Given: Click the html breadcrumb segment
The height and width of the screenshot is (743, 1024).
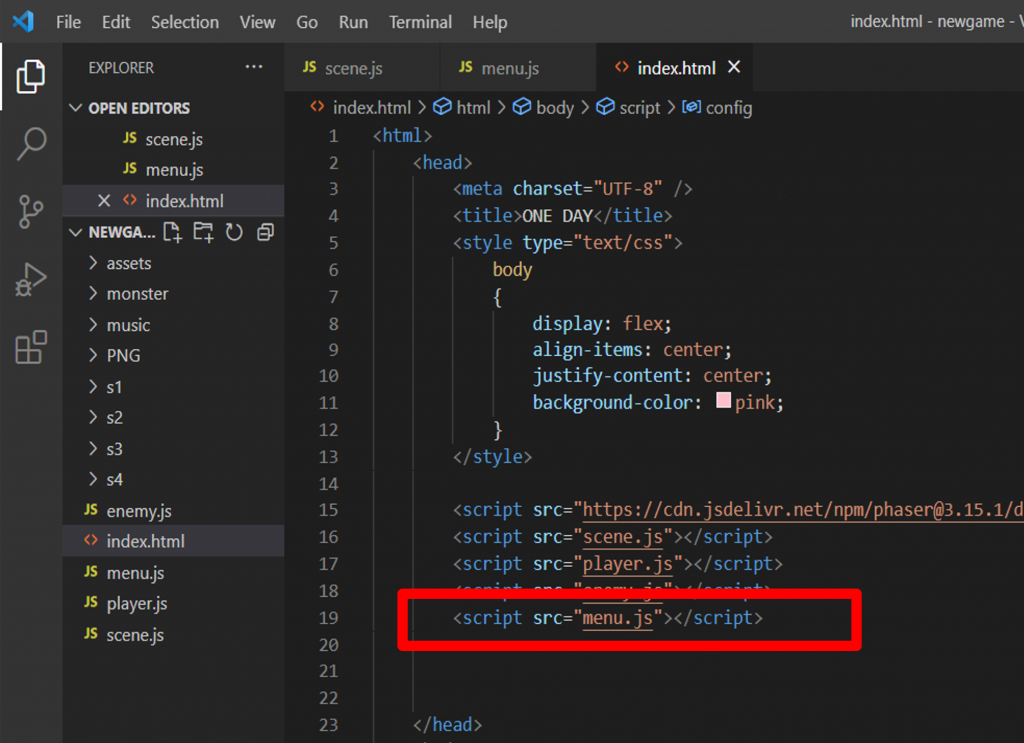Looking at the screenshot, I should (x=473, y=108).
